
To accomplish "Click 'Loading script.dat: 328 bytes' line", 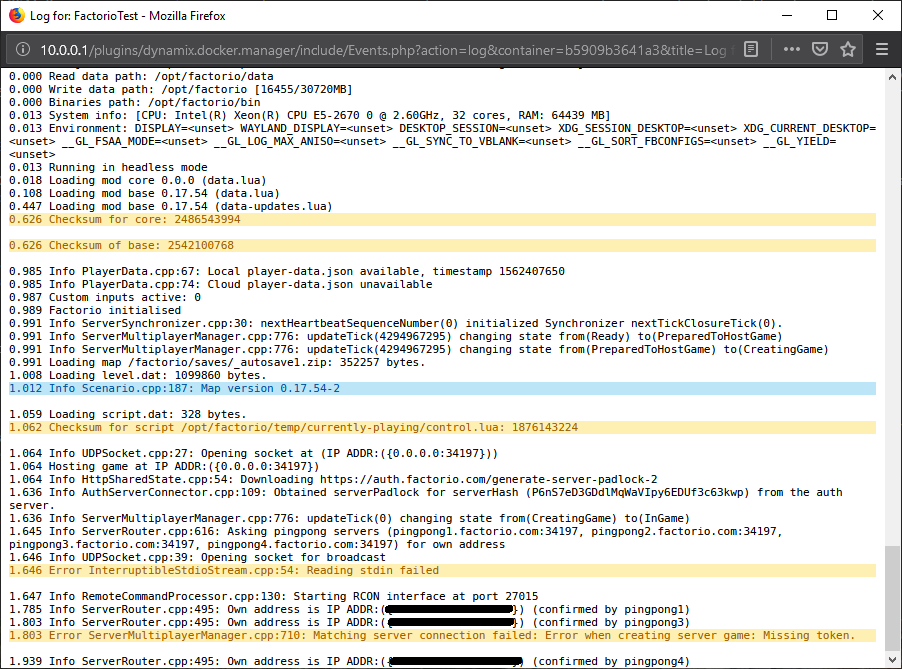I will pos(128,414).
